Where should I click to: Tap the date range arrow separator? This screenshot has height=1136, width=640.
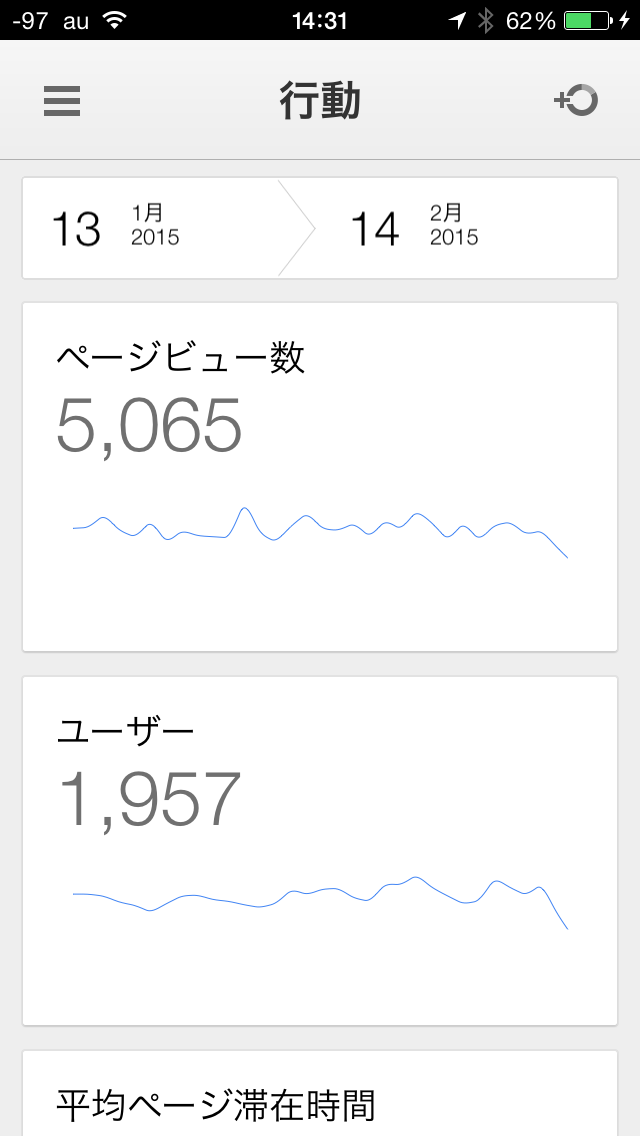[298, 228]
